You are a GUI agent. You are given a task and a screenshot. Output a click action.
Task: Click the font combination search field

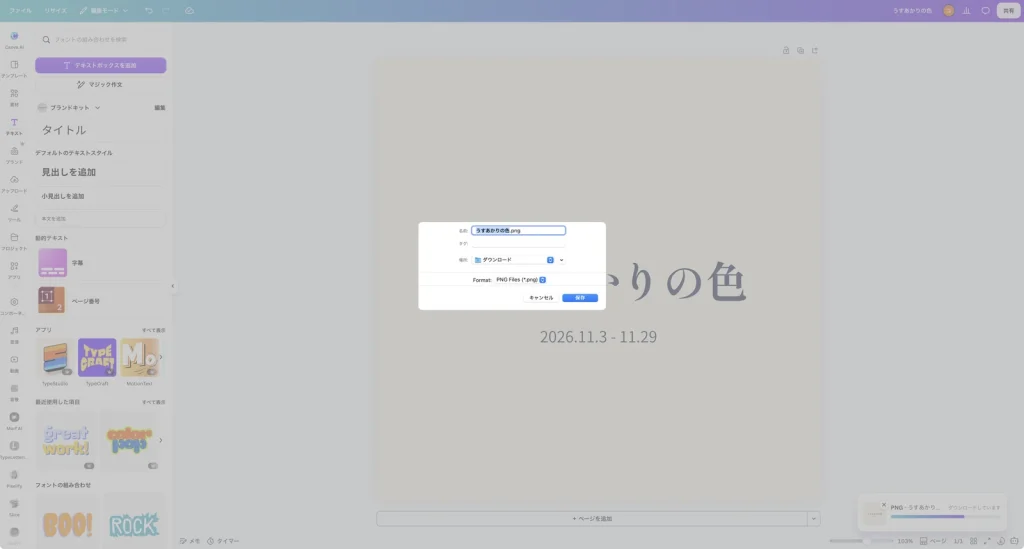click(102, 40)
